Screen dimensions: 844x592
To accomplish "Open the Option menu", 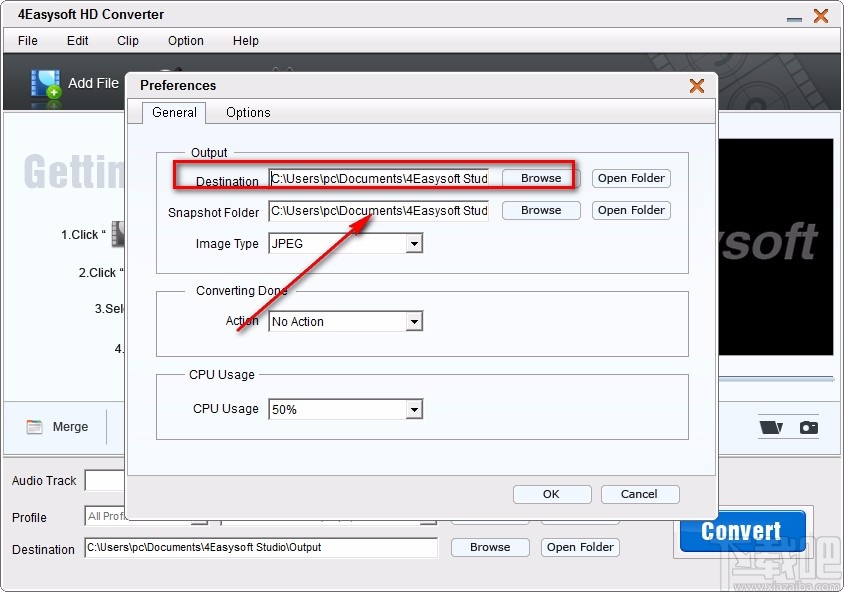I will pyautogui.click(x=186, y=41).
